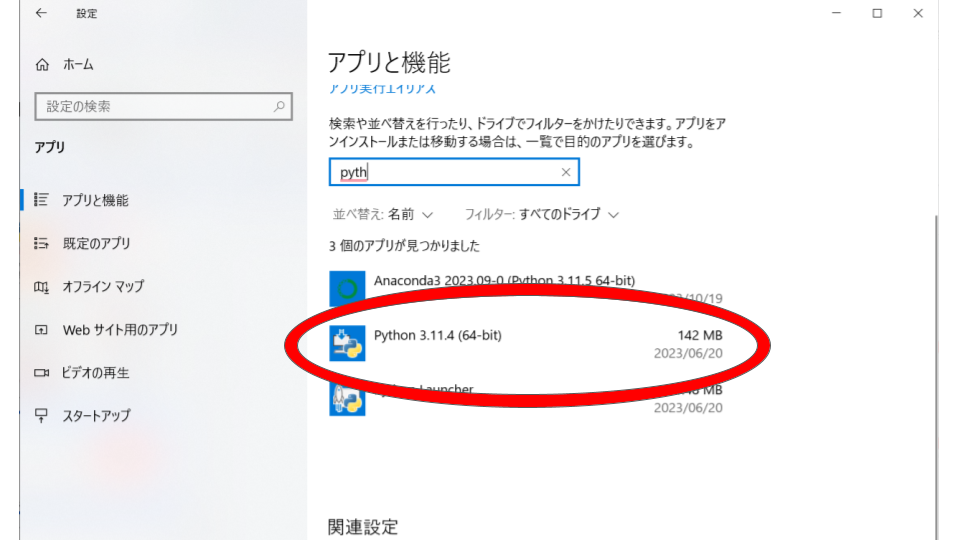Open 並べ替え: 名前 sort dropdown
This screenshot has width=960, height=540.
point(383,214)
